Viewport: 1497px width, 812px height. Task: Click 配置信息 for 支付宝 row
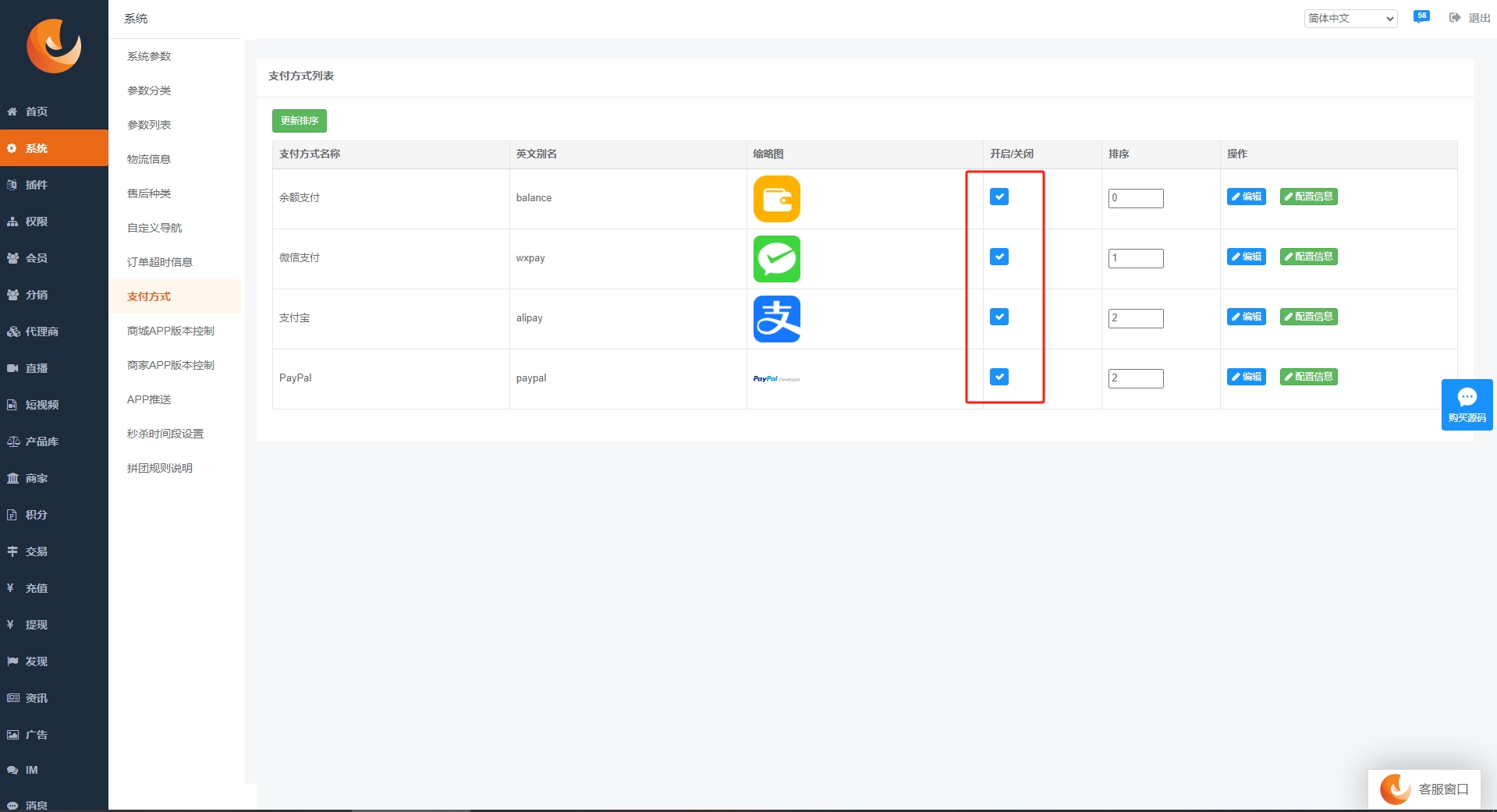(x=1308, y=317)
